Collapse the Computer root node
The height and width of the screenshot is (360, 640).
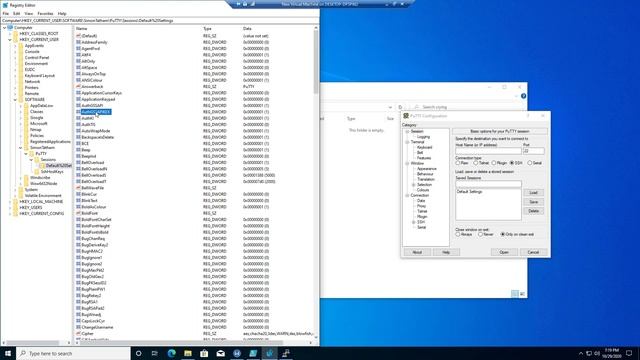(x=4, y=28)
